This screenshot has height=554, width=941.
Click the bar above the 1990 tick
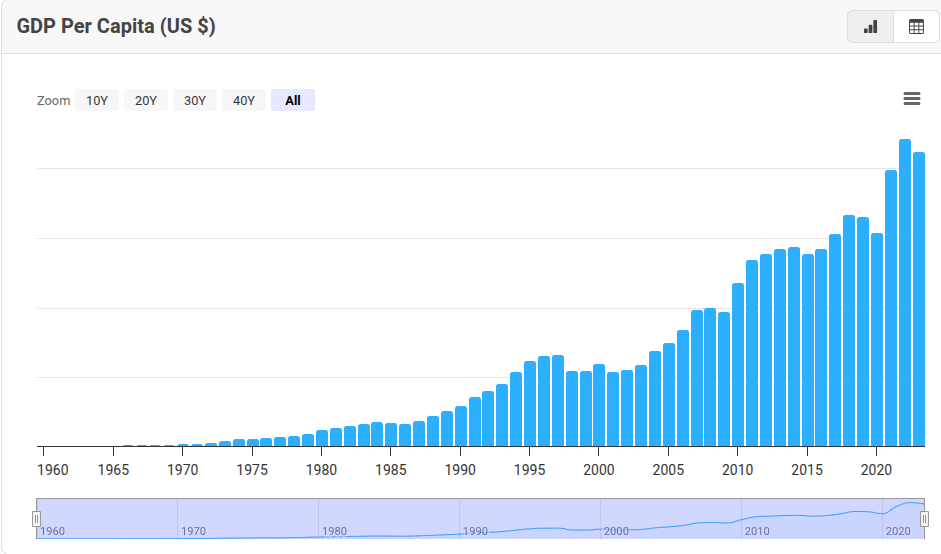pyautogui.click(x=461, y=426)
